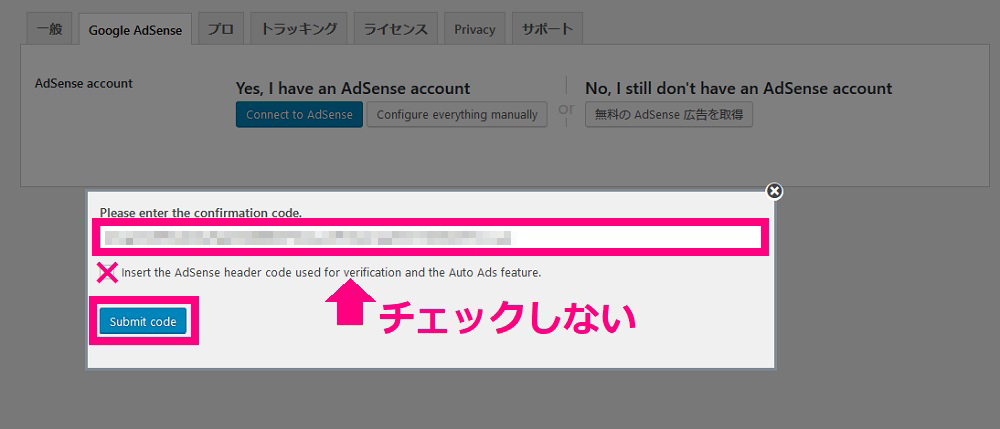Click the 'AdSense account' label

pos(84,84)
